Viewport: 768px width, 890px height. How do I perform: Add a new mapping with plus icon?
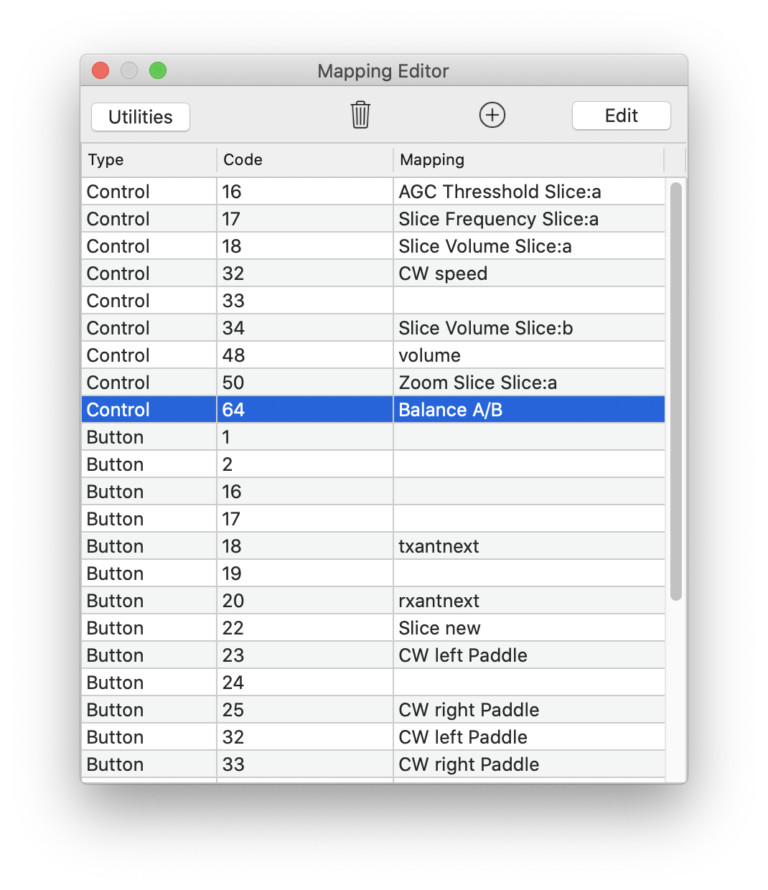pos(492,115)
